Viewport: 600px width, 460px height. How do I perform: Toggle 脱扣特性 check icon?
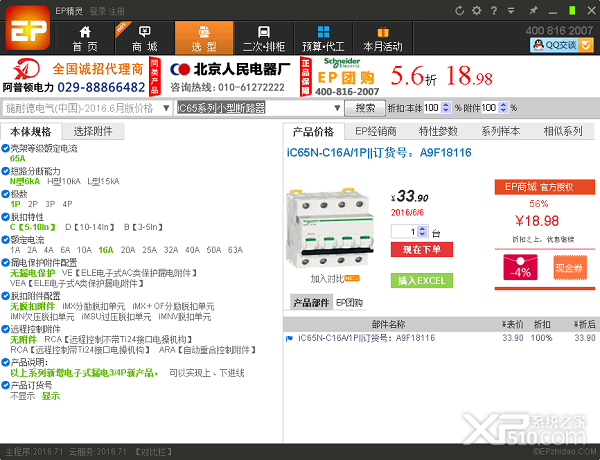tap(5, 217)
